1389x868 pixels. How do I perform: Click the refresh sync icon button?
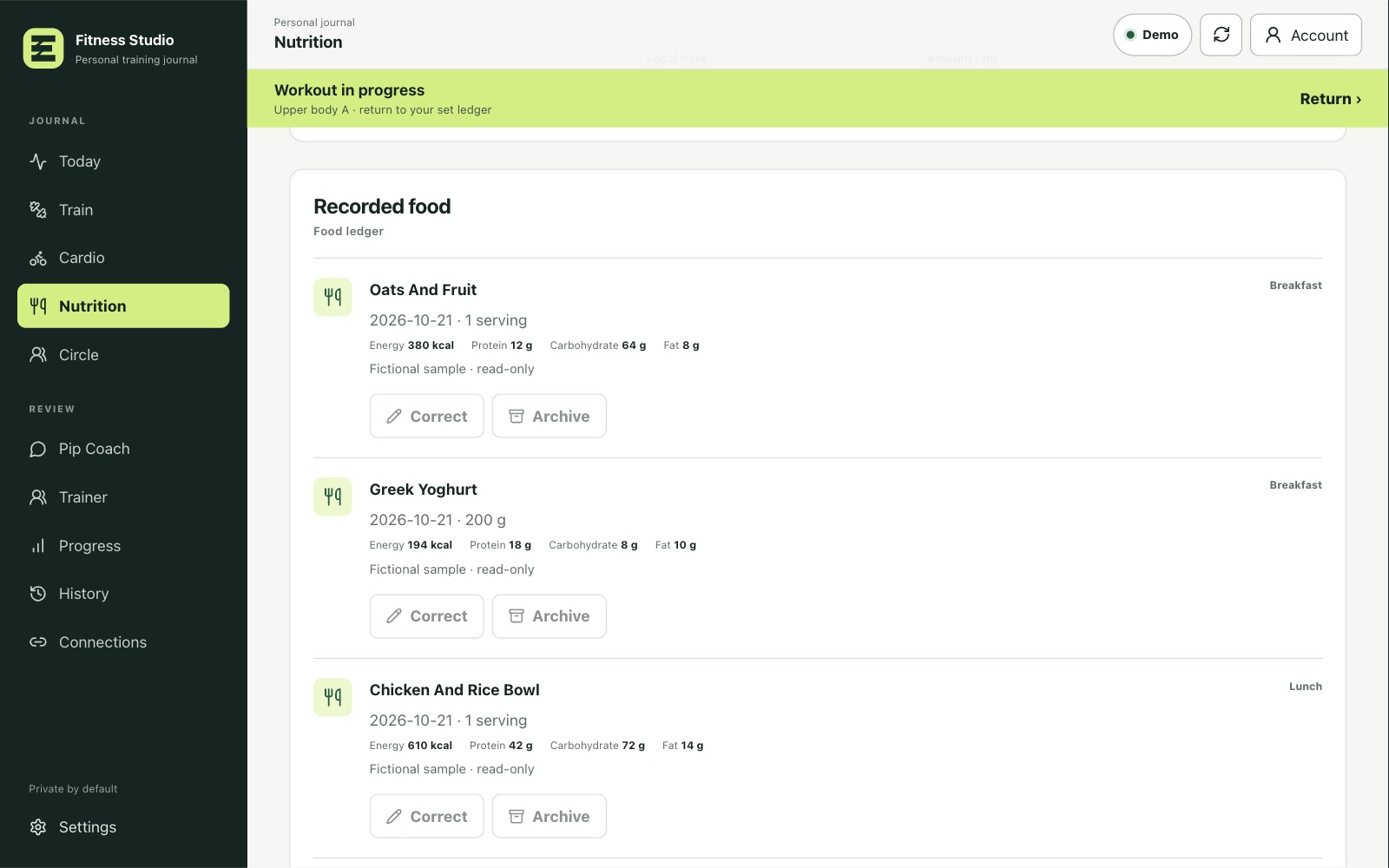(x=1221, y=35)
